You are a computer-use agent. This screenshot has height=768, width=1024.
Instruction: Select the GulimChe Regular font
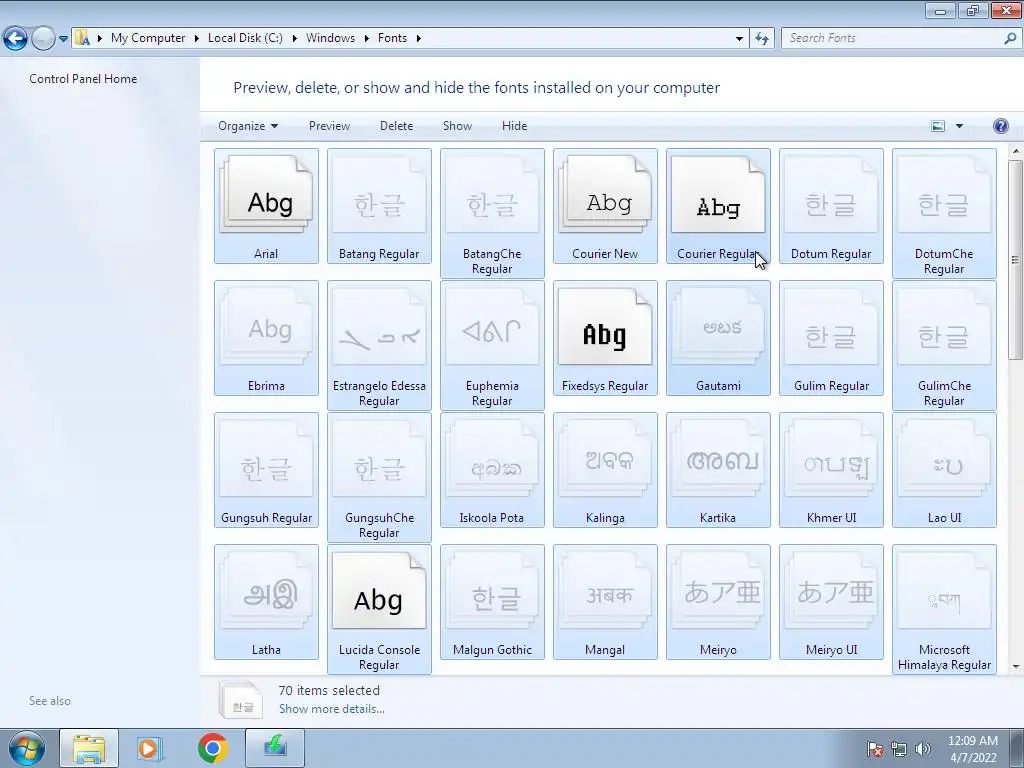click(x=944, y=345)
